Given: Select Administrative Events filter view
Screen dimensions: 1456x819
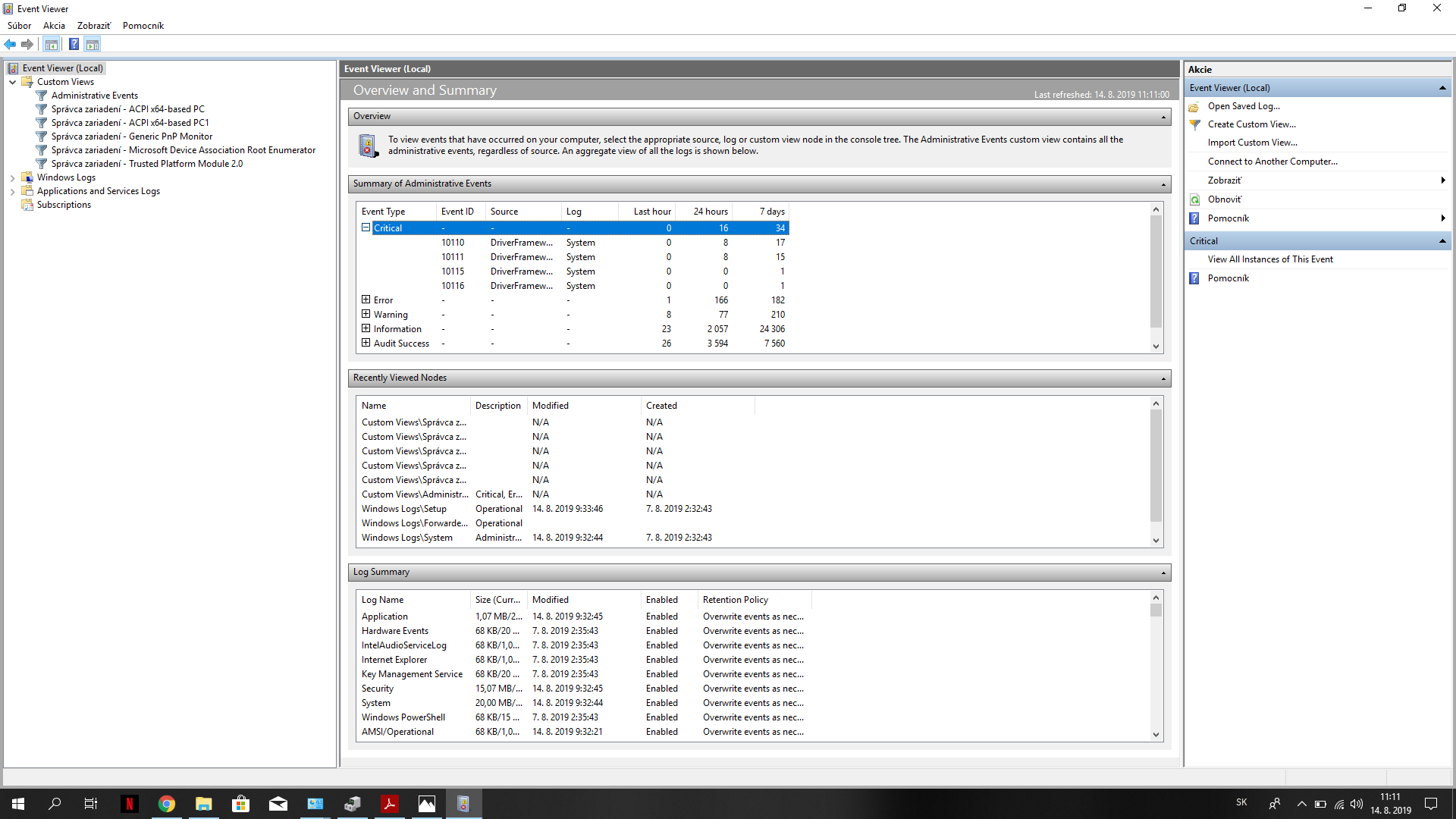Looking at the screenshot, I should point(94,96).
